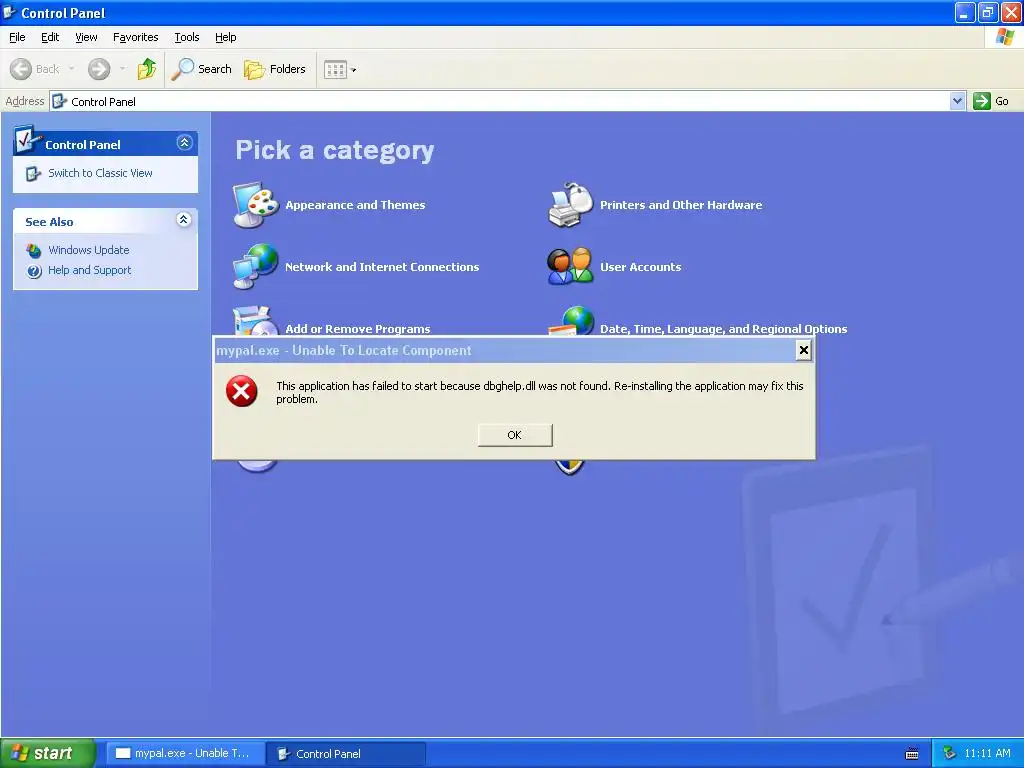
Task: Click the Control Panel icon in Address bar
Action: click(x=59, y=101)
